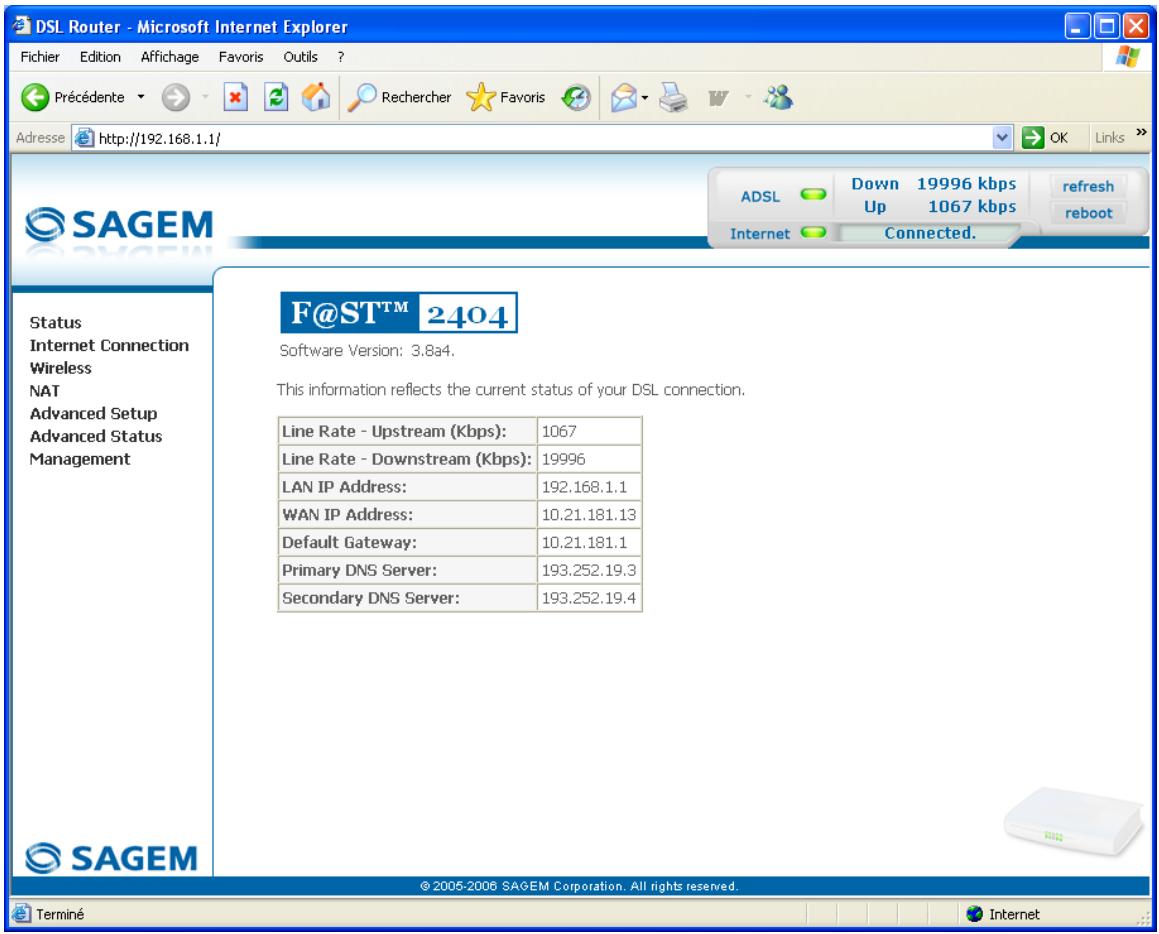The image size is (1159, 934).
Task: Expand the back button history dropdown
Action: tap(140, 97)
